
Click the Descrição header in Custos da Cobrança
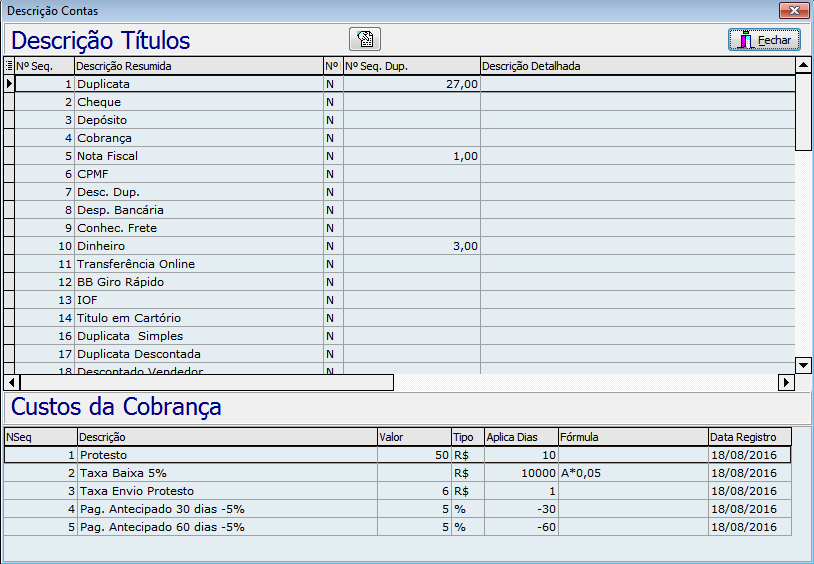point(227,437)
